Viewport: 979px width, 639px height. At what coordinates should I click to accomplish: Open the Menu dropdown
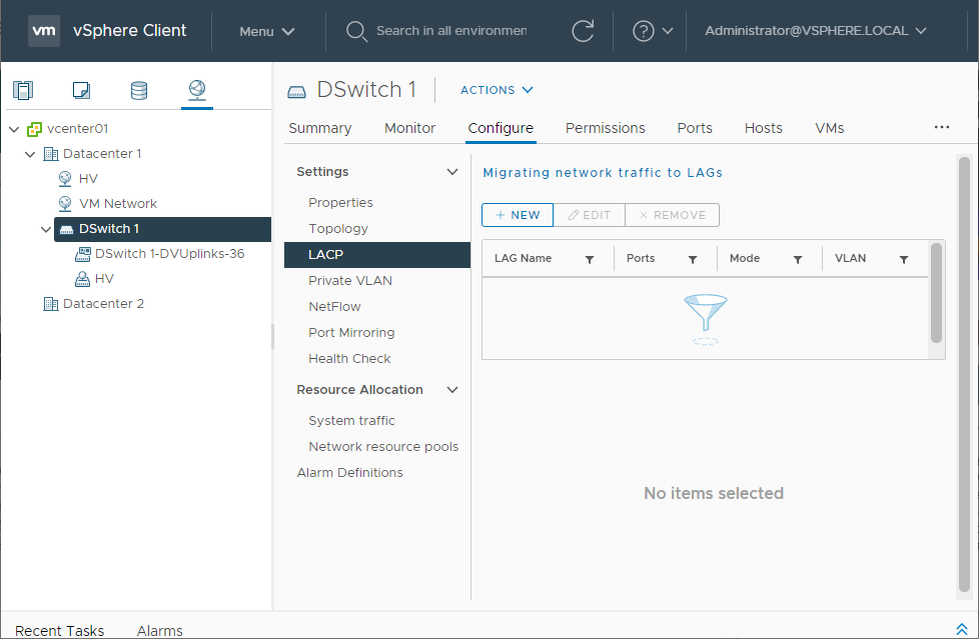click(267, 31)
